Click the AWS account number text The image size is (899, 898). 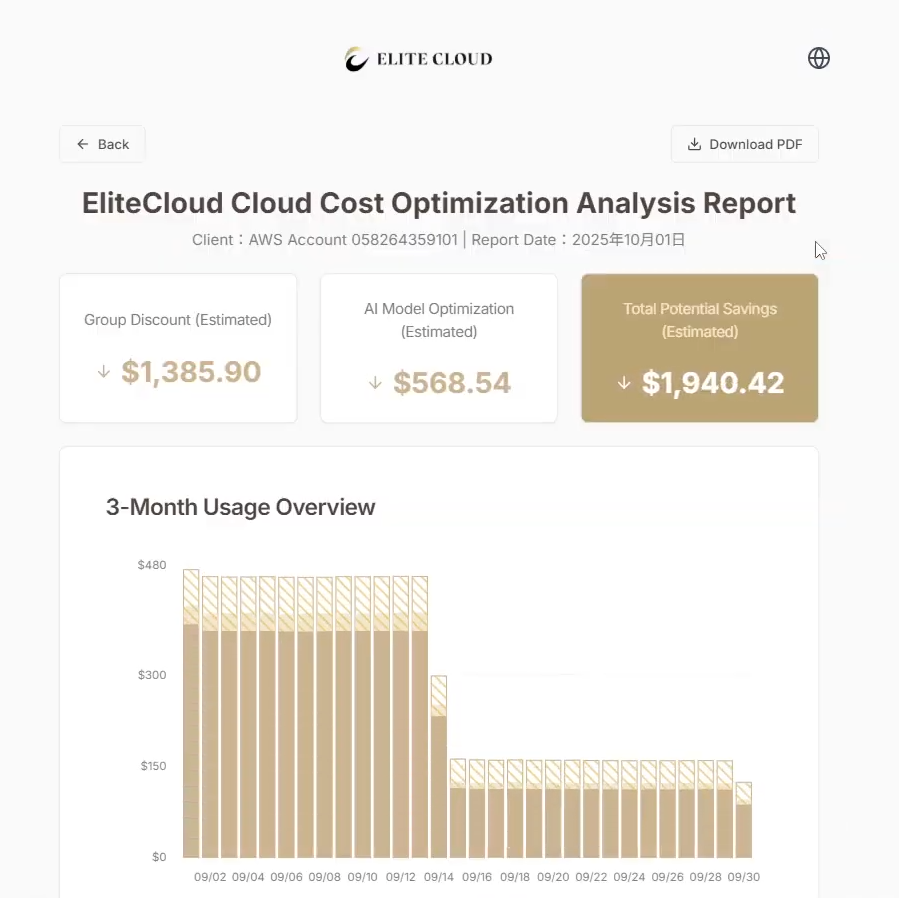[404, 240]
